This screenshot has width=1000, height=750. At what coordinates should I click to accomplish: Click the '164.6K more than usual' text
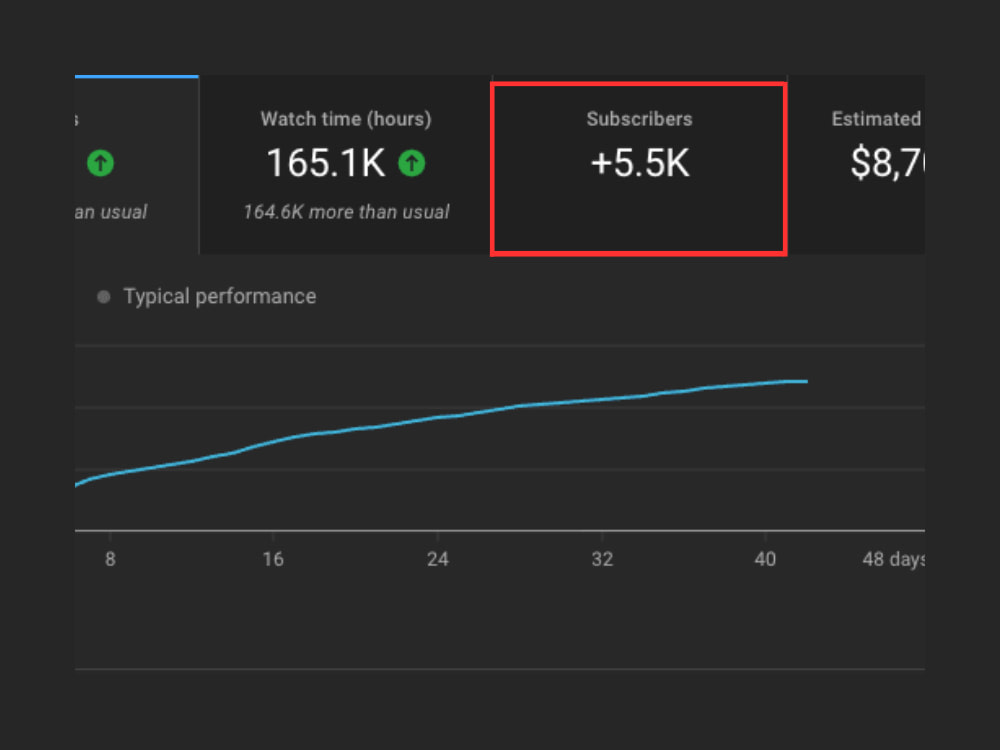346,212
